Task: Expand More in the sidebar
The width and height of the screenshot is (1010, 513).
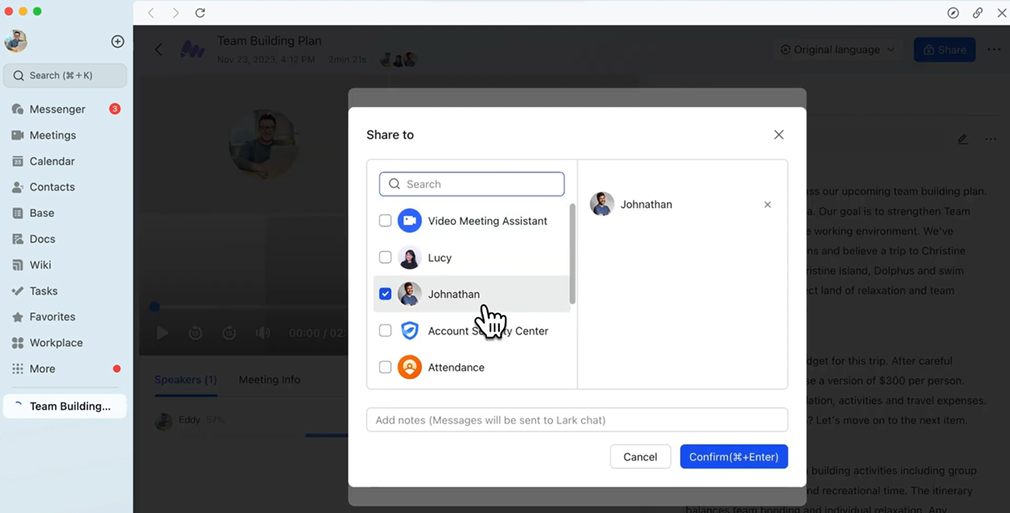Action: pos(42,369)
